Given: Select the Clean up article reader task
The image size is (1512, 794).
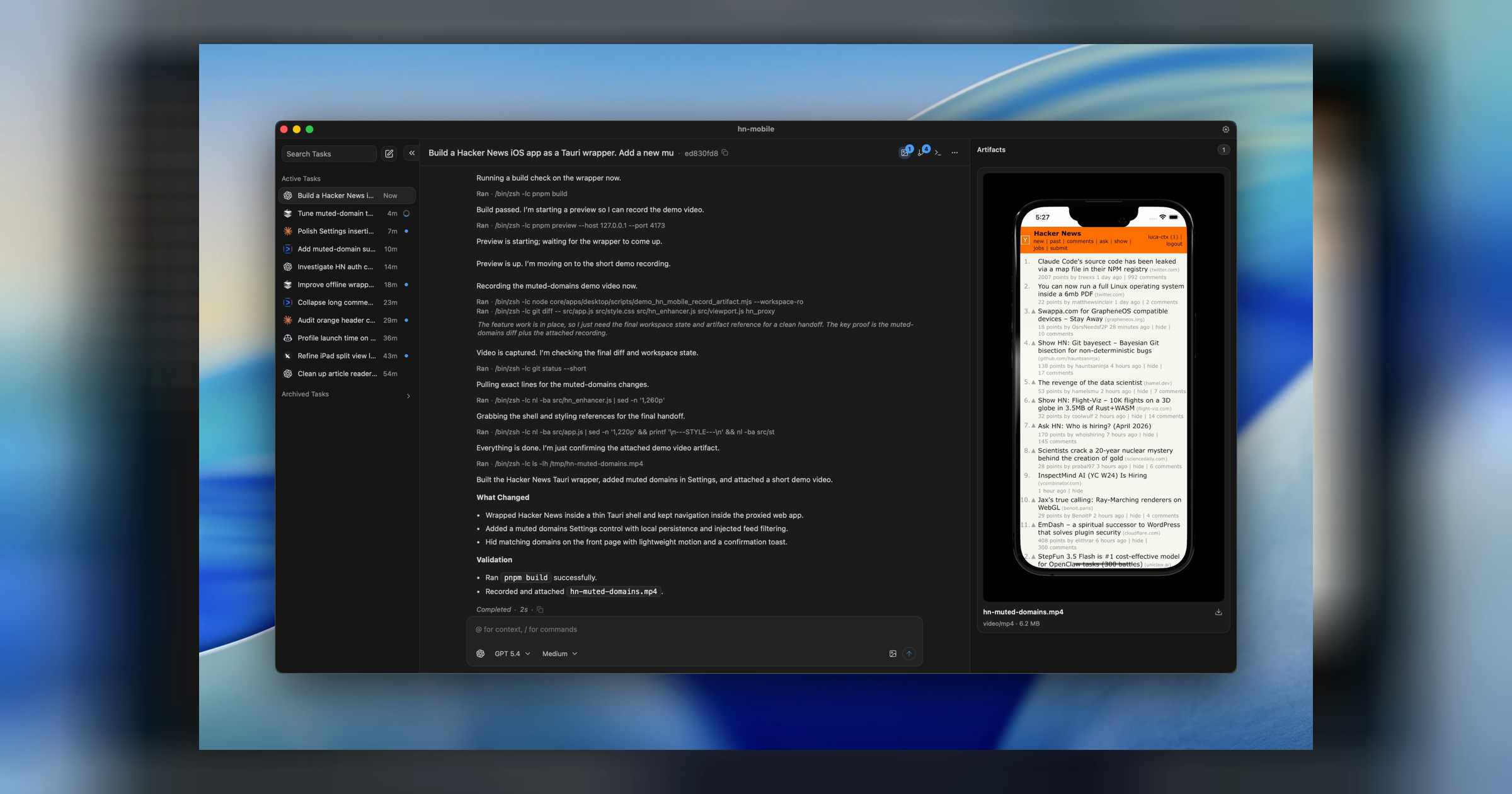Looking at the screenshot, I should tap(340, 373).
